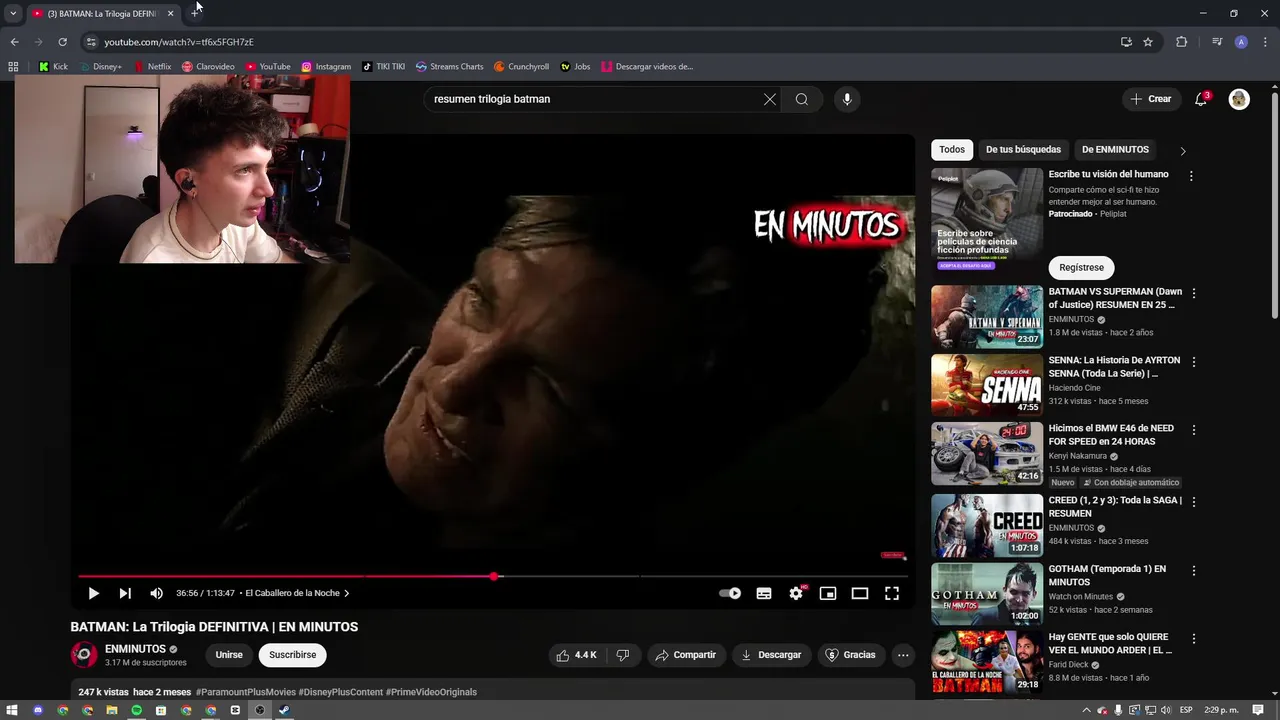Open the Streams Charts bookmark
The width and height of the screenshot is (1280, 720).
pos(449,67)
